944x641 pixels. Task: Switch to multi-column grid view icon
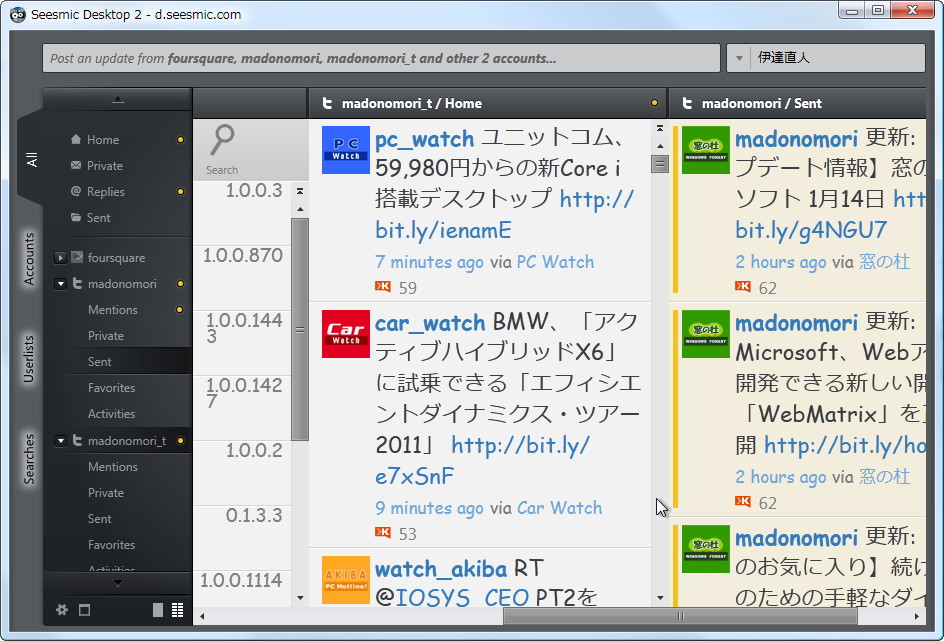pyautogui.click(x=177, y=609)
